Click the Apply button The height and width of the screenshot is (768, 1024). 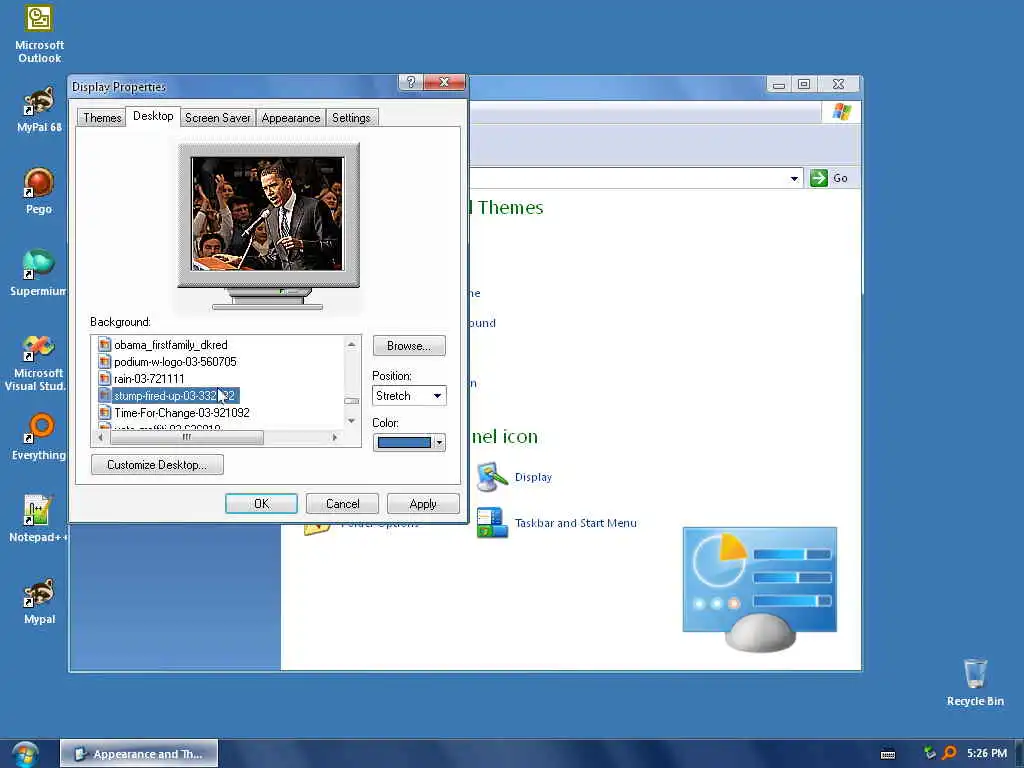423,504
